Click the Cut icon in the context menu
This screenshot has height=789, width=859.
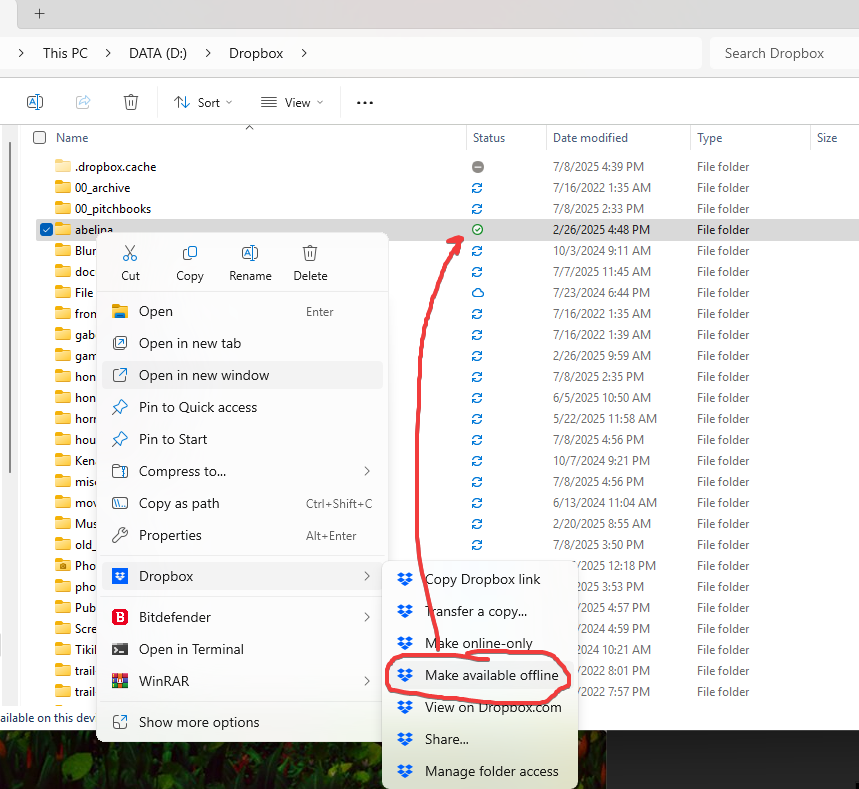coord(130,253)
